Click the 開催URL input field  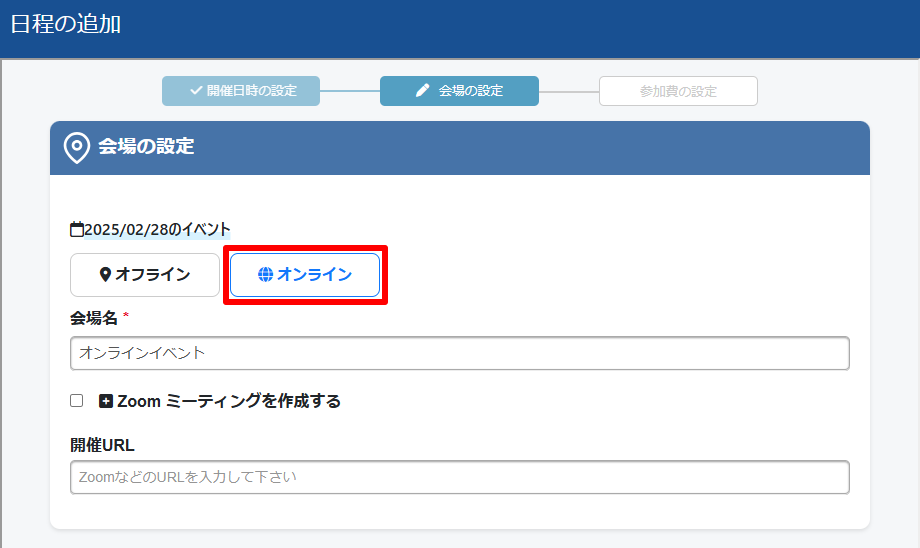coord(459,477)
